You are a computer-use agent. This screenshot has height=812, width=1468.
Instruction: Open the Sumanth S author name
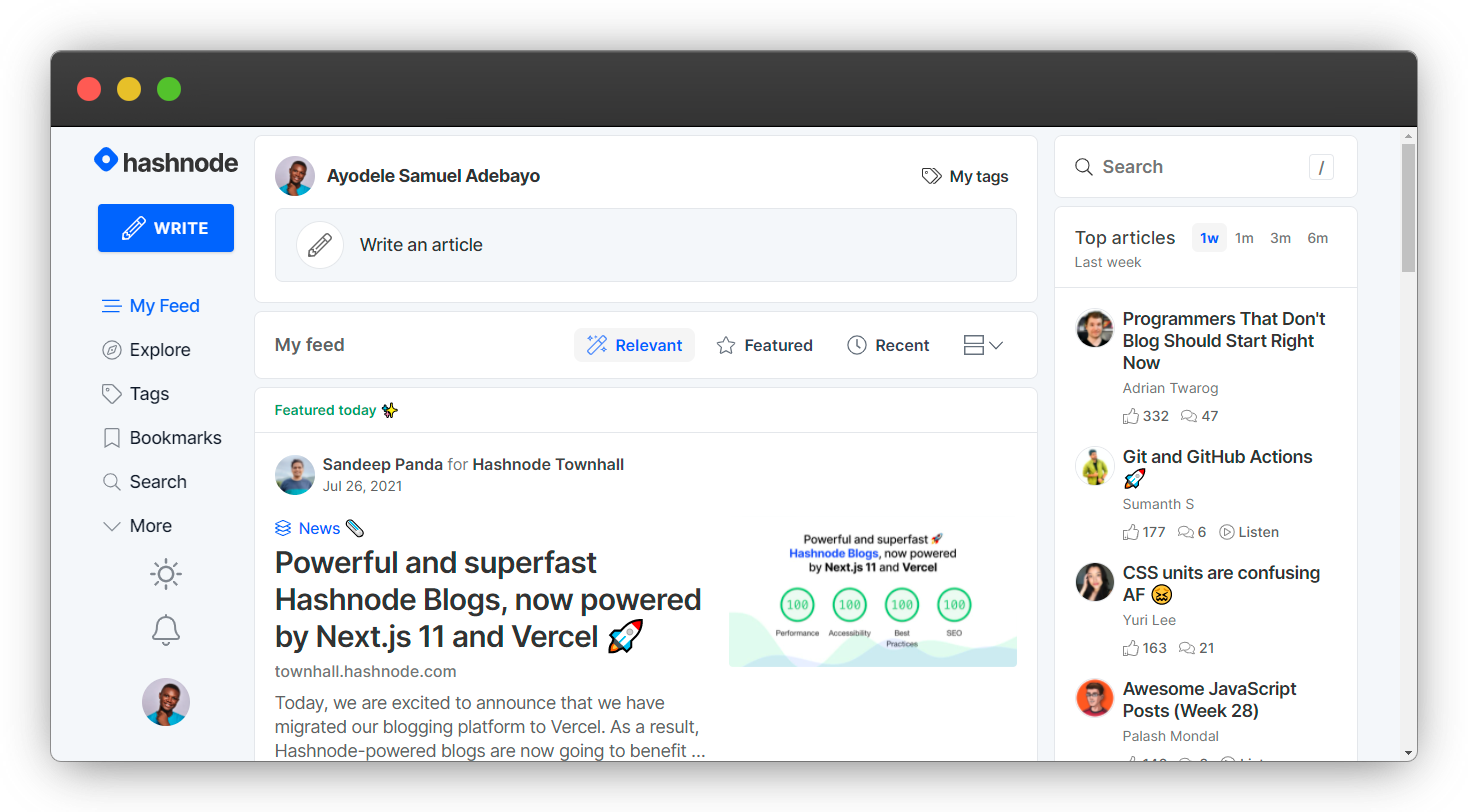click(x=1158, y=504)
